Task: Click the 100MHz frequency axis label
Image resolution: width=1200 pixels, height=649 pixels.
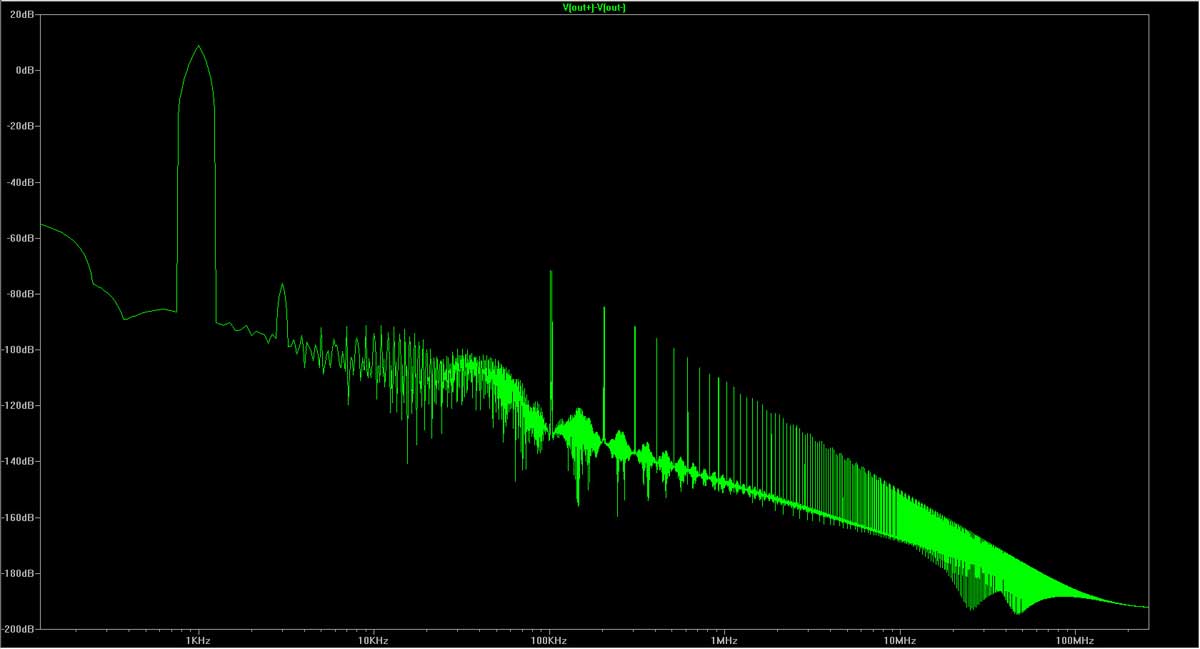Action: point(1075,639)
